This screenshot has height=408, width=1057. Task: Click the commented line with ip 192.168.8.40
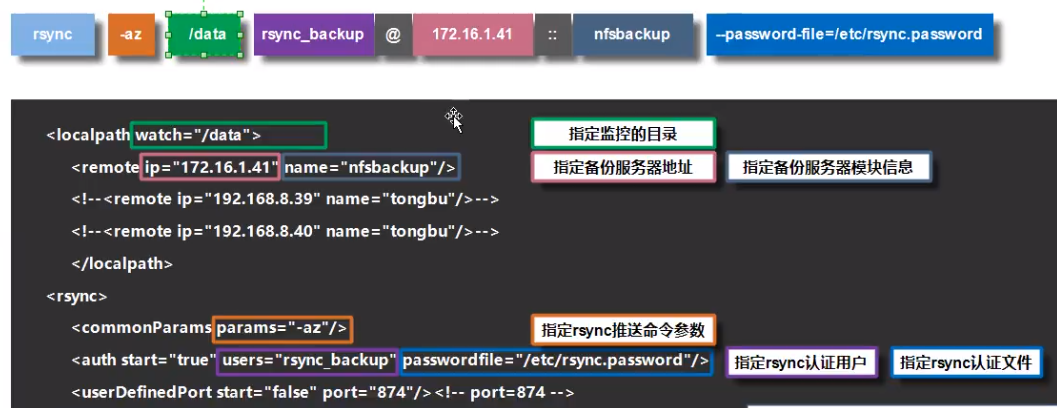coord(285,231)
